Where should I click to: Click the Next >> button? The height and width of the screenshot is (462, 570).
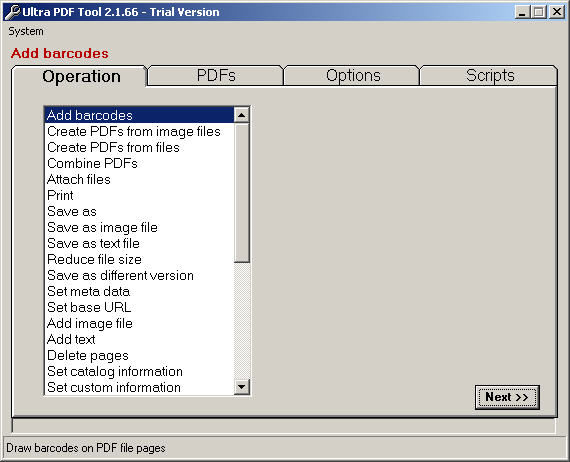click(x=507, y=397)
